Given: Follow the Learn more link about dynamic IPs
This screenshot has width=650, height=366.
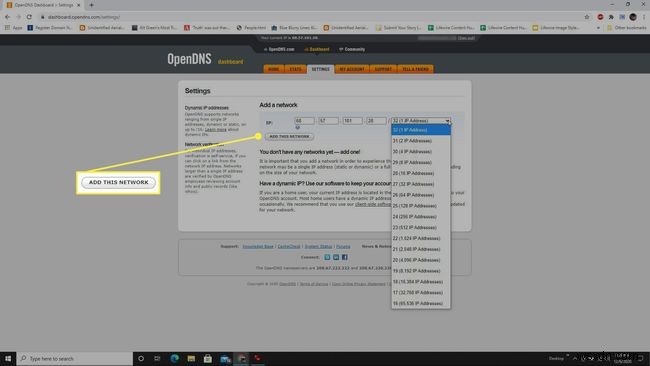Looking at the screenshot, I should coord(216,130).
